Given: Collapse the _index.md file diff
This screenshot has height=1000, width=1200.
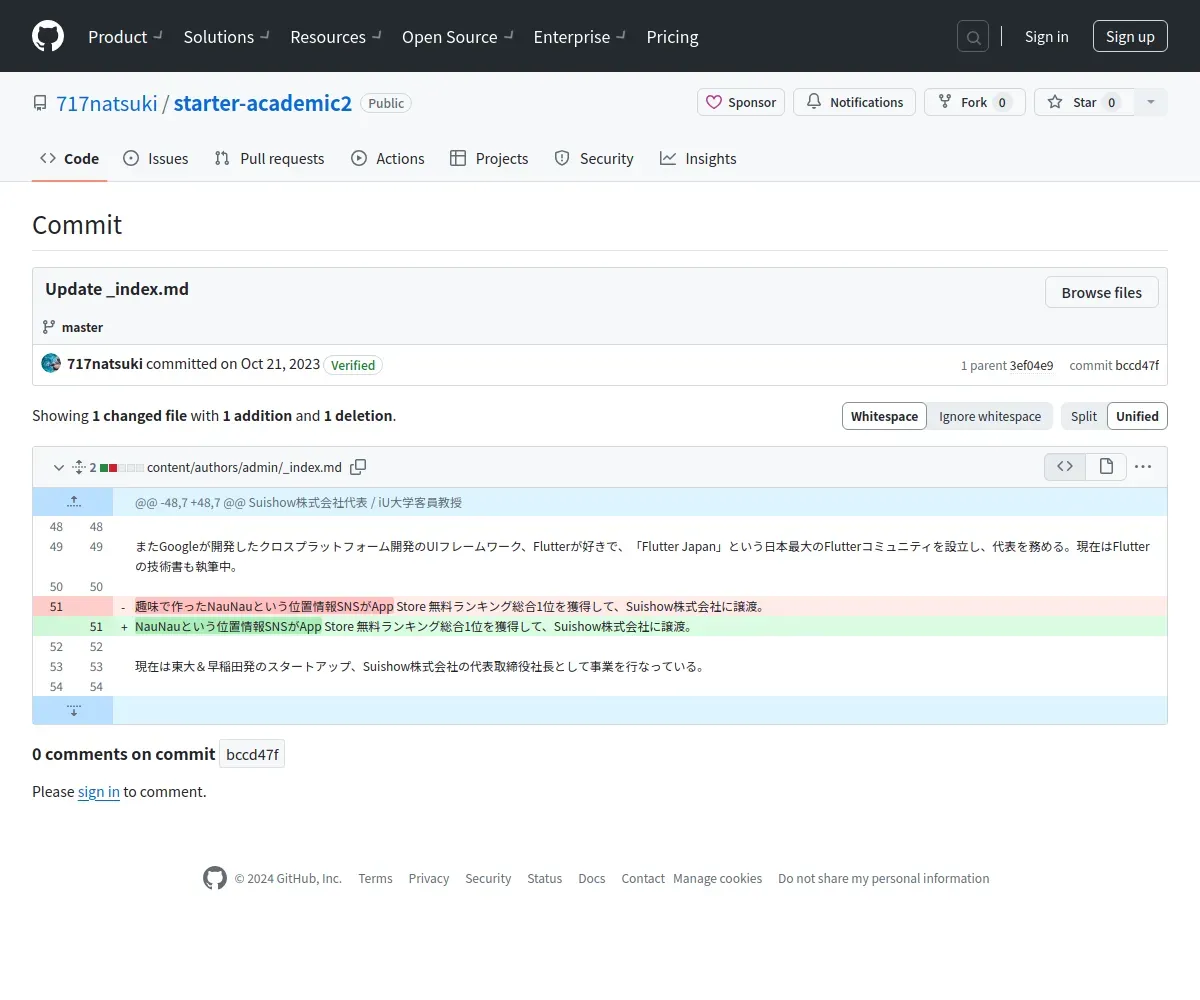Looking at the screenshot, I should point(58,467).
